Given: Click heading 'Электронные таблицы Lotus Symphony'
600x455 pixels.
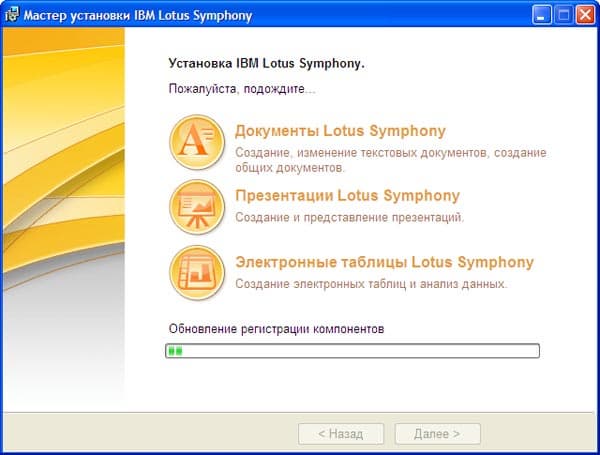Looking at the screenshot, I should click(x=385, y=263).
